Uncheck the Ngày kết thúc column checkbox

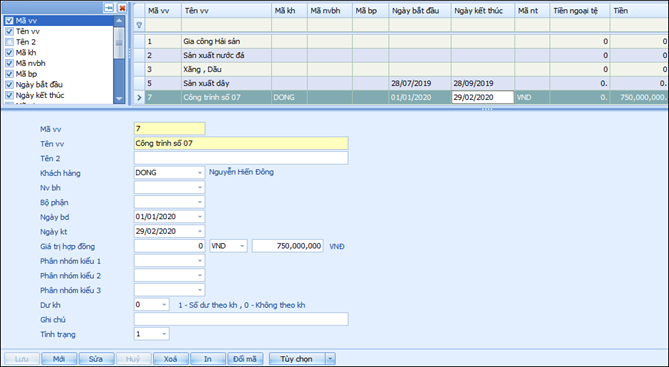pos(9,95)
